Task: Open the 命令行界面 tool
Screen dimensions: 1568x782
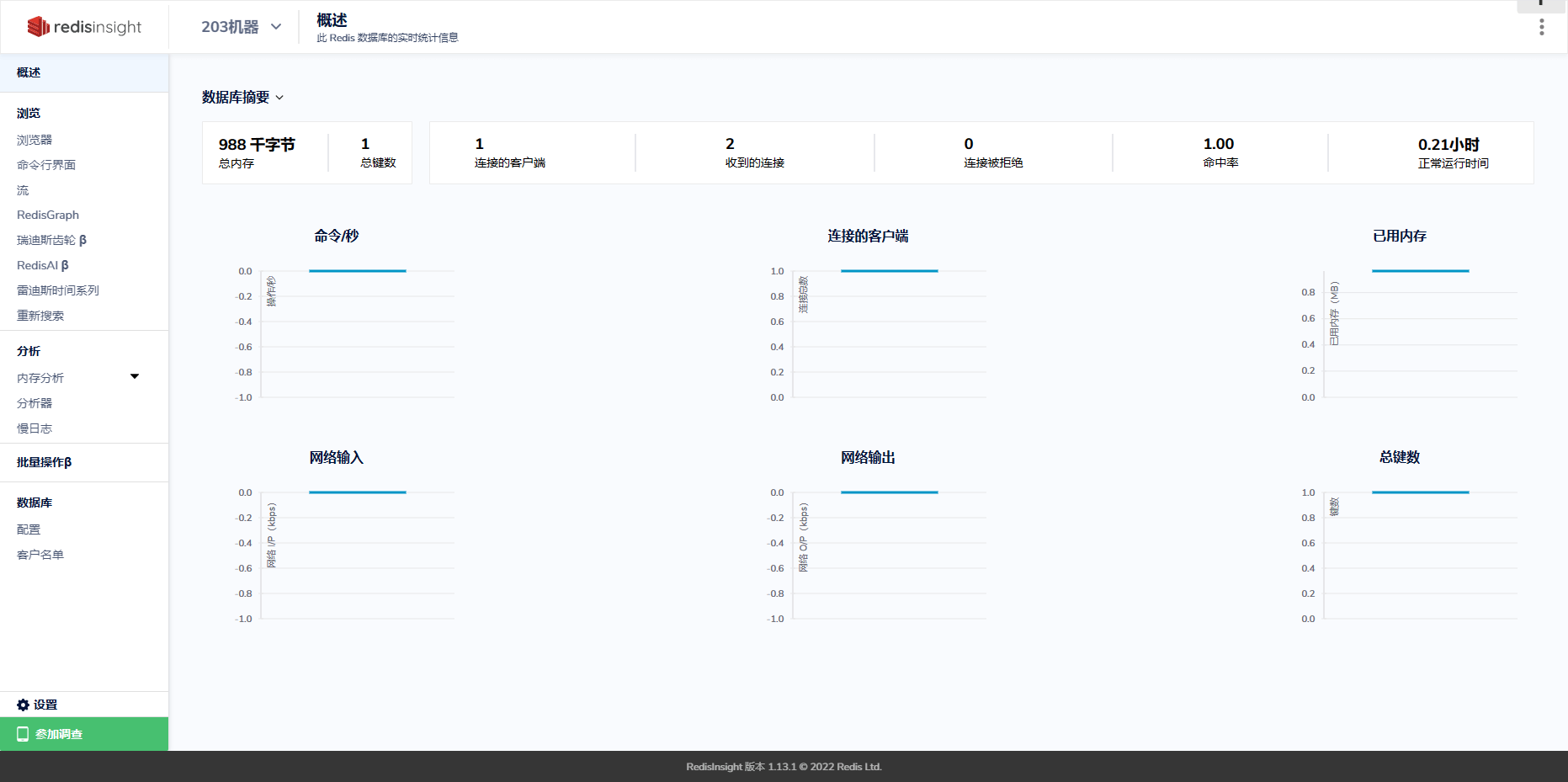Action: click(45, 165)
